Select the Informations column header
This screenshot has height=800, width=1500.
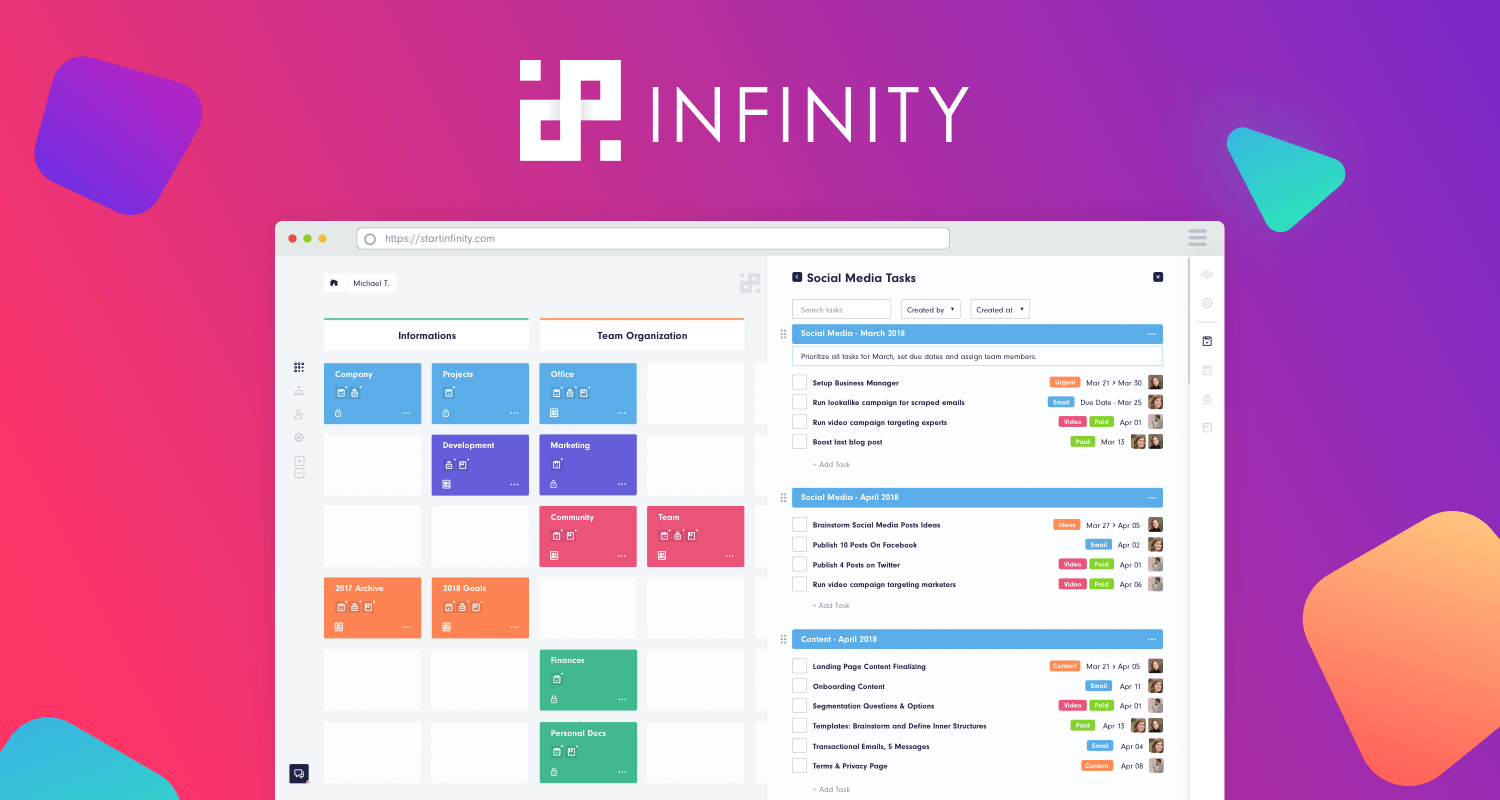[427, 335]
